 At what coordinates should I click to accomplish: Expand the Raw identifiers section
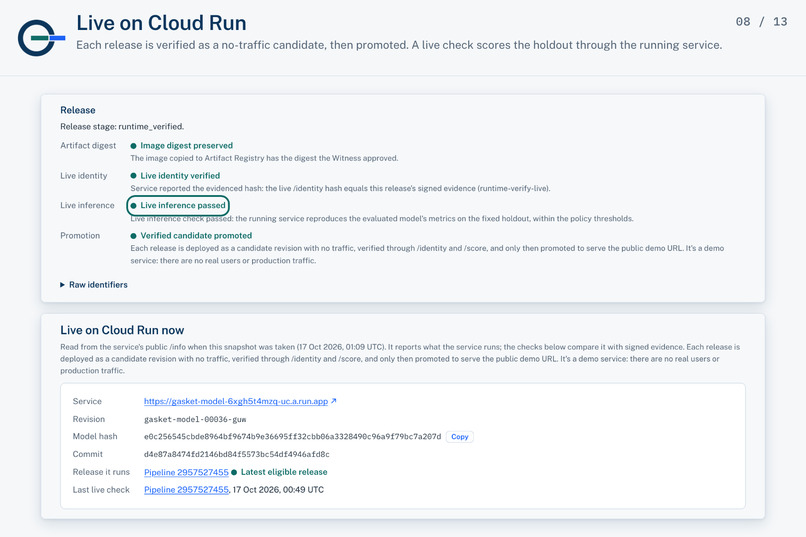[x=94, y=285]
